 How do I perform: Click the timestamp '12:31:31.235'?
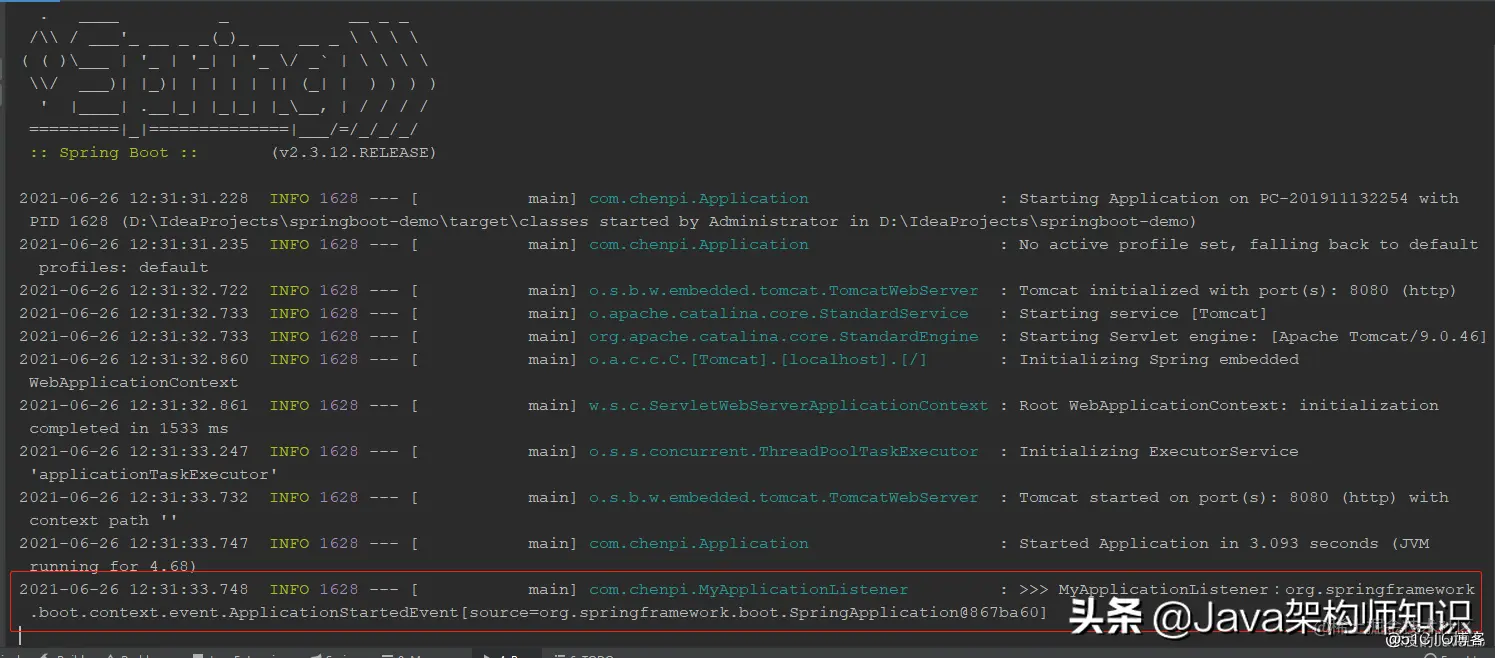(x=189, y=245)
